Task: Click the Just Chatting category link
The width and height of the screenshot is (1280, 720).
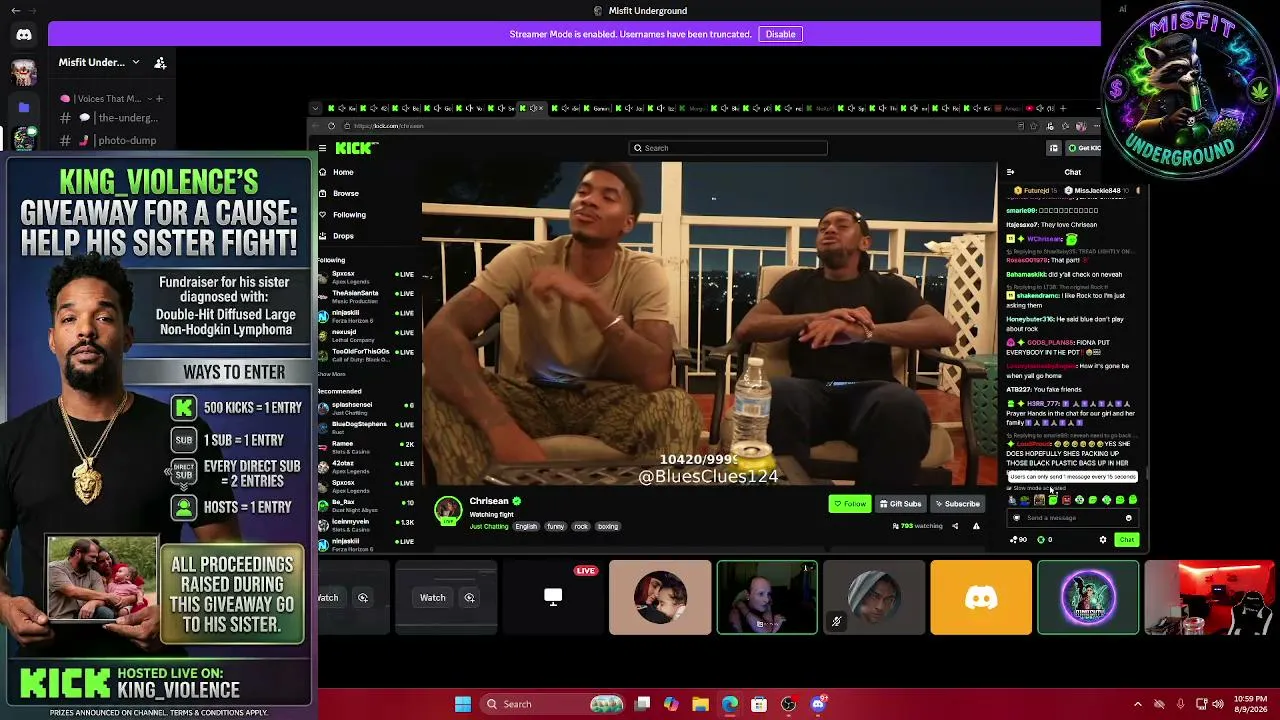Action: click(489, 526)
